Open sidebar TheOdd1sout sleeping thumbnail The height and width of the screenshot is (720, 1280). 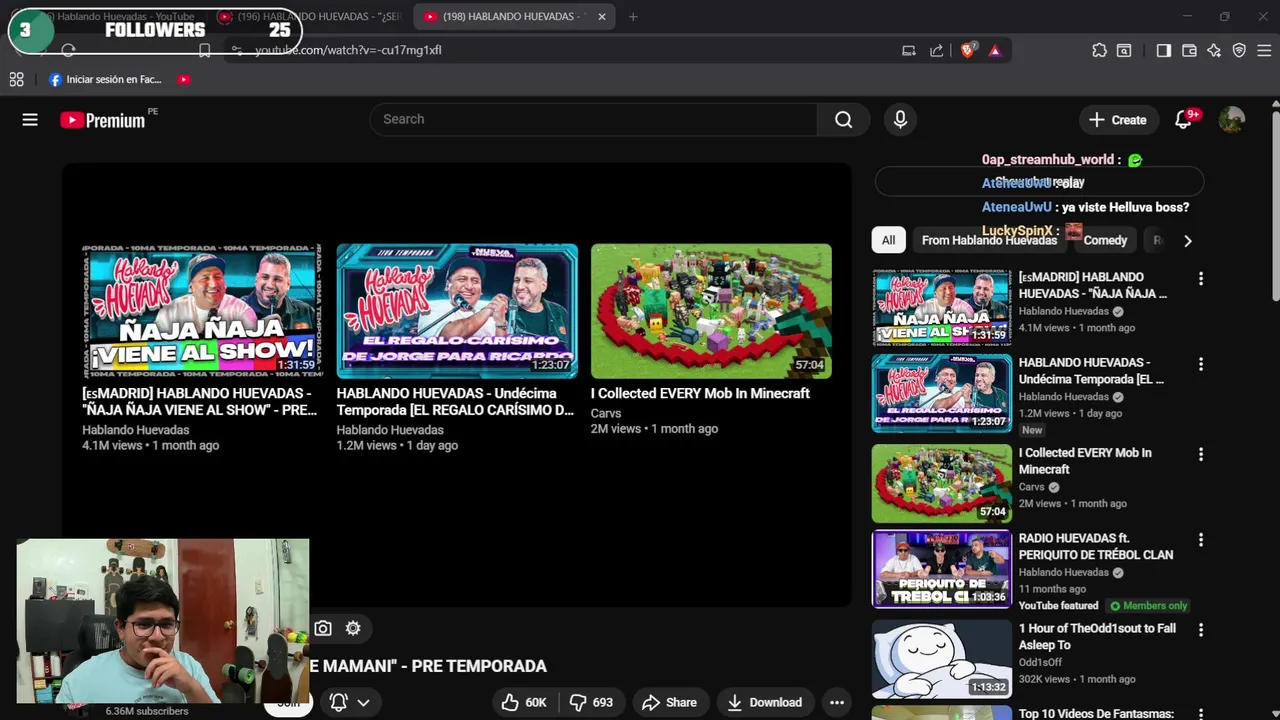pos(942,659)
